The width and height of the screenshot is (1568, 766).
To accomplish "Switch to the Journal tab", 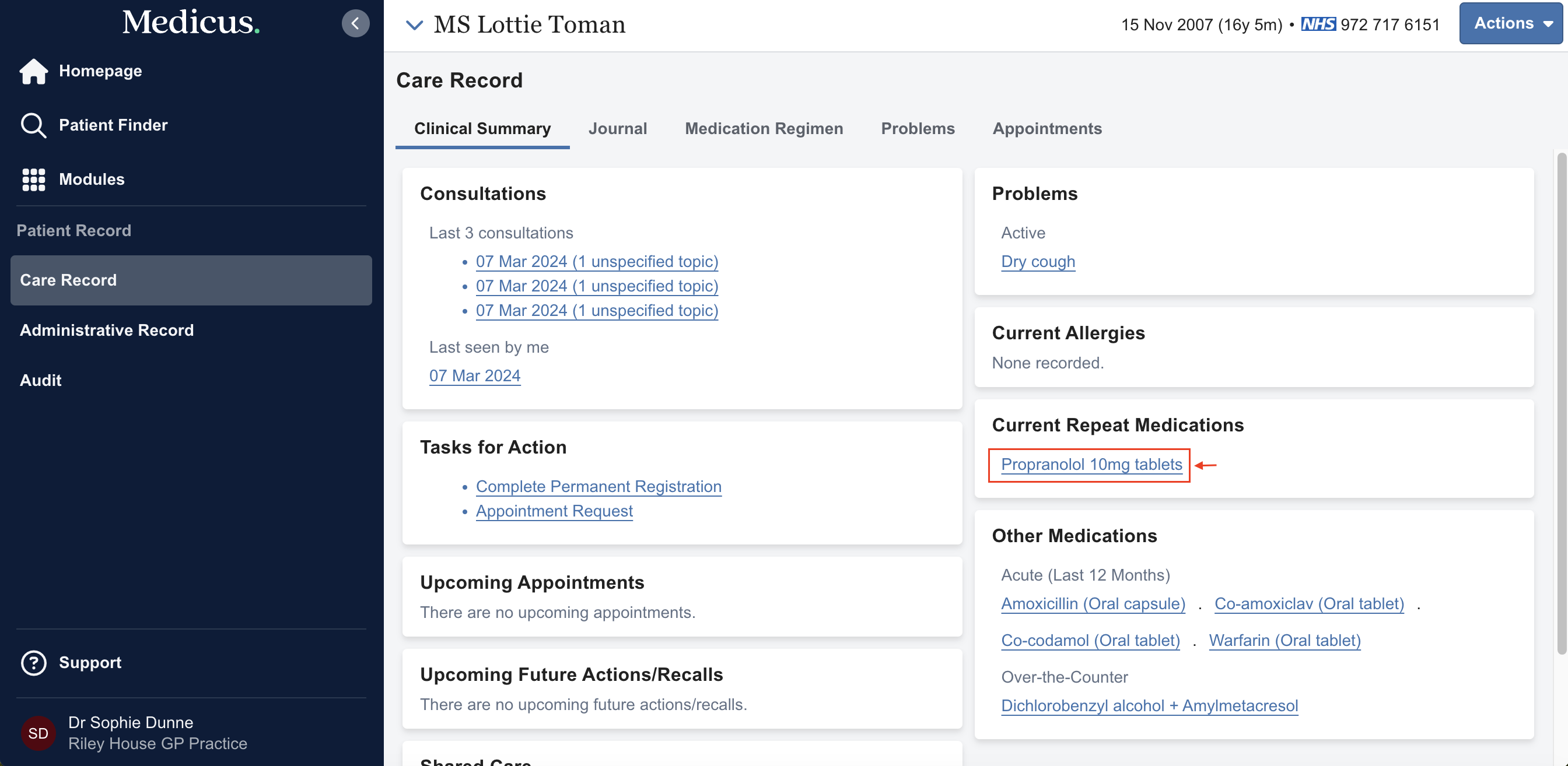I will [x=617, y=128].
